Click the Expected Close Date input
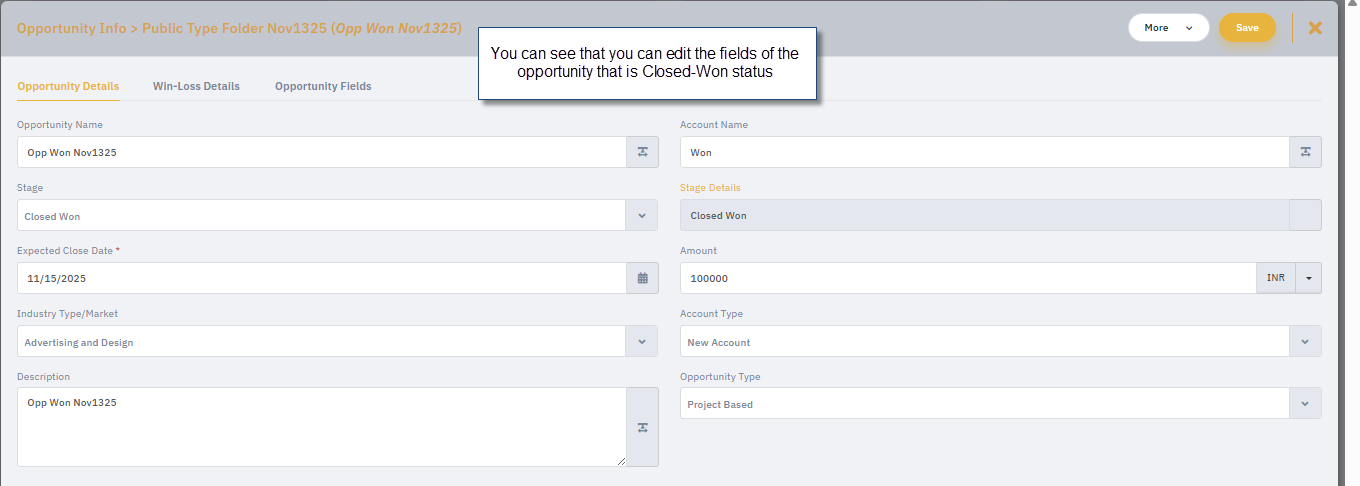 tap(321, 278)
